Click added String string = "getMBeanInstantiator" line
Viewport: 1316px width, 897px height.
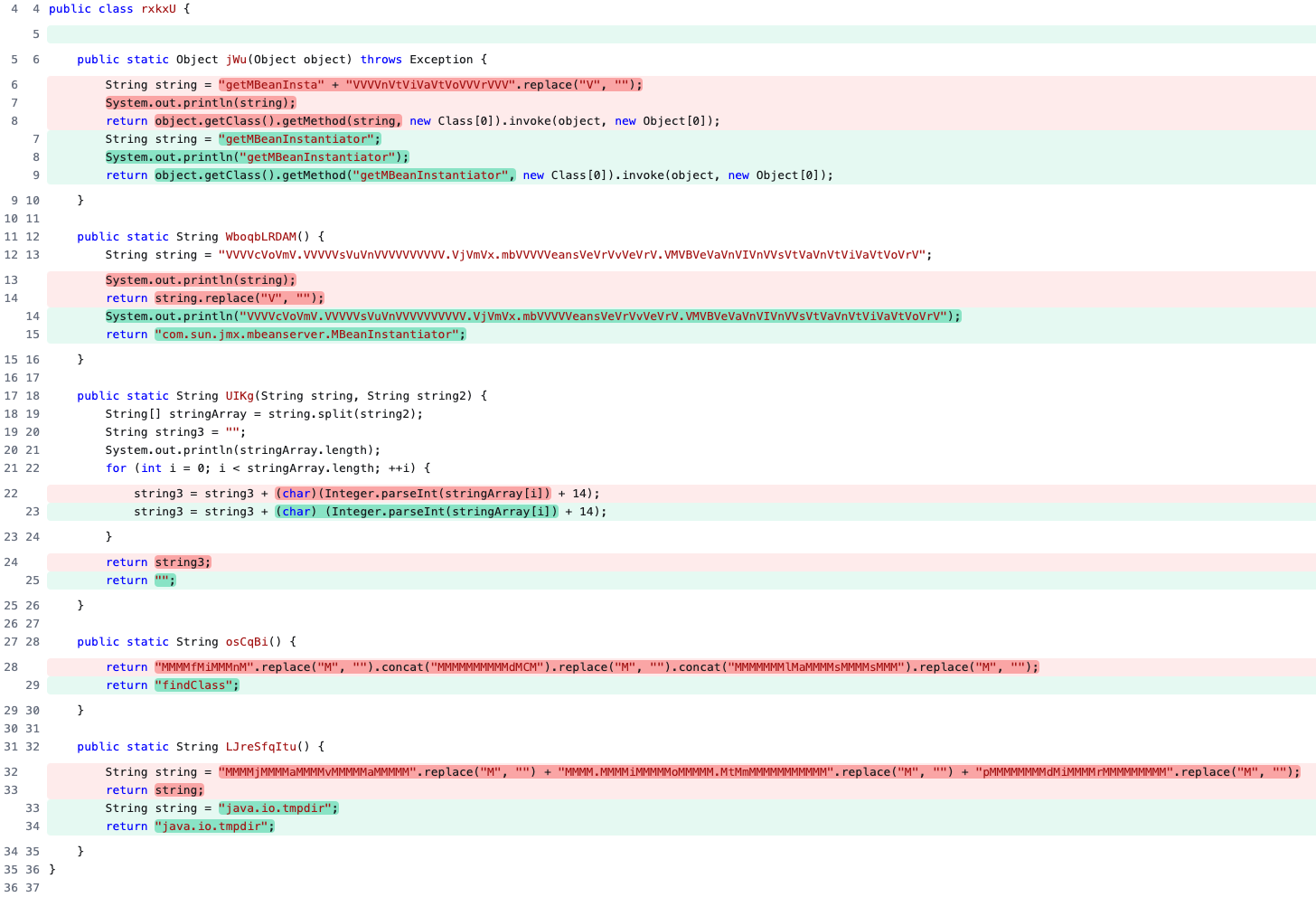point(243,139)
